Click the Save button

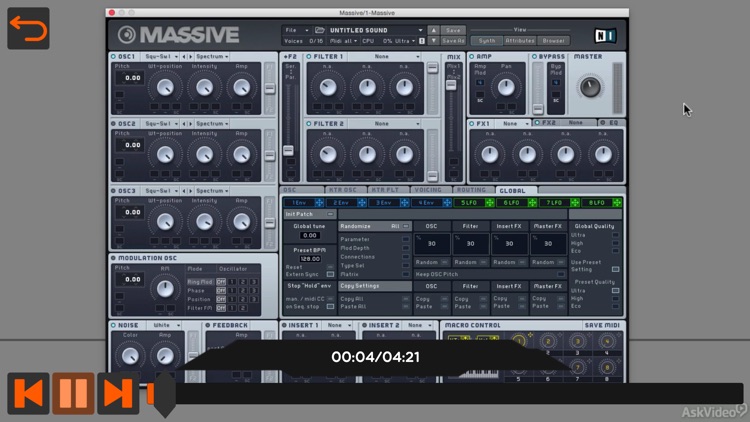tap(453, 30)
